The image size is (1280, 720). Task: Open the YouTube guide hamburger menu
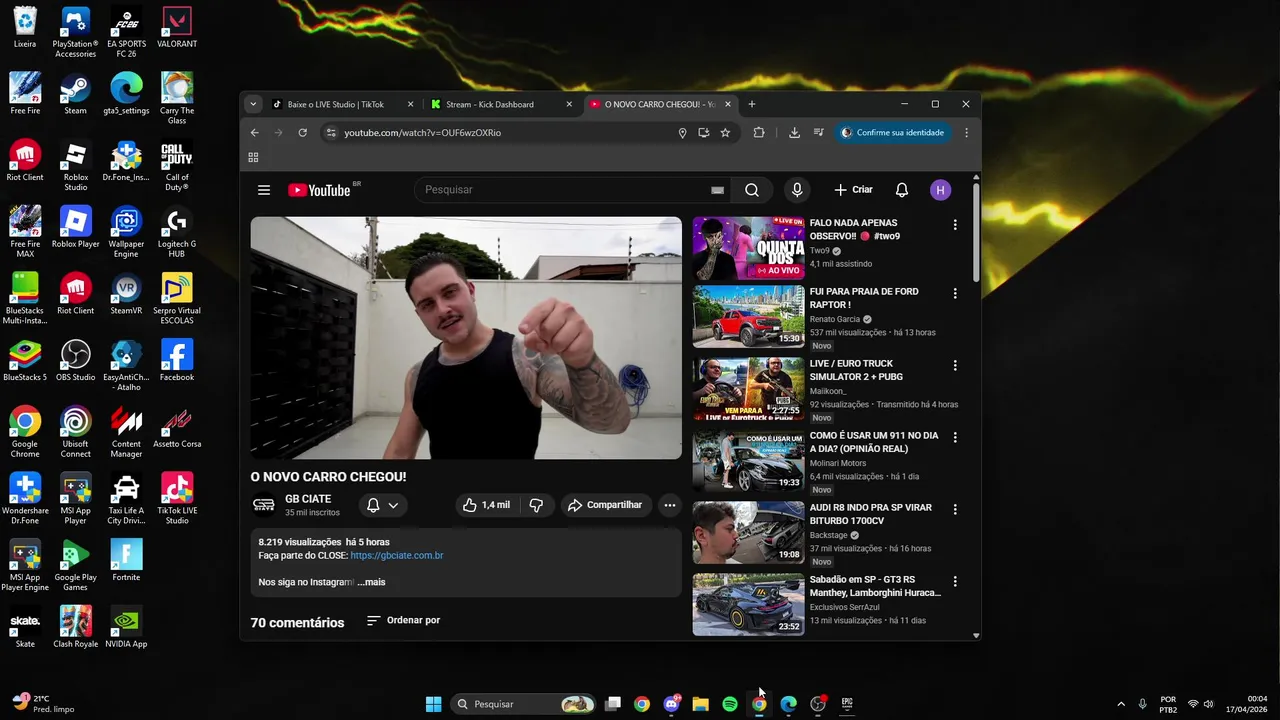click(x=264, y=190)
